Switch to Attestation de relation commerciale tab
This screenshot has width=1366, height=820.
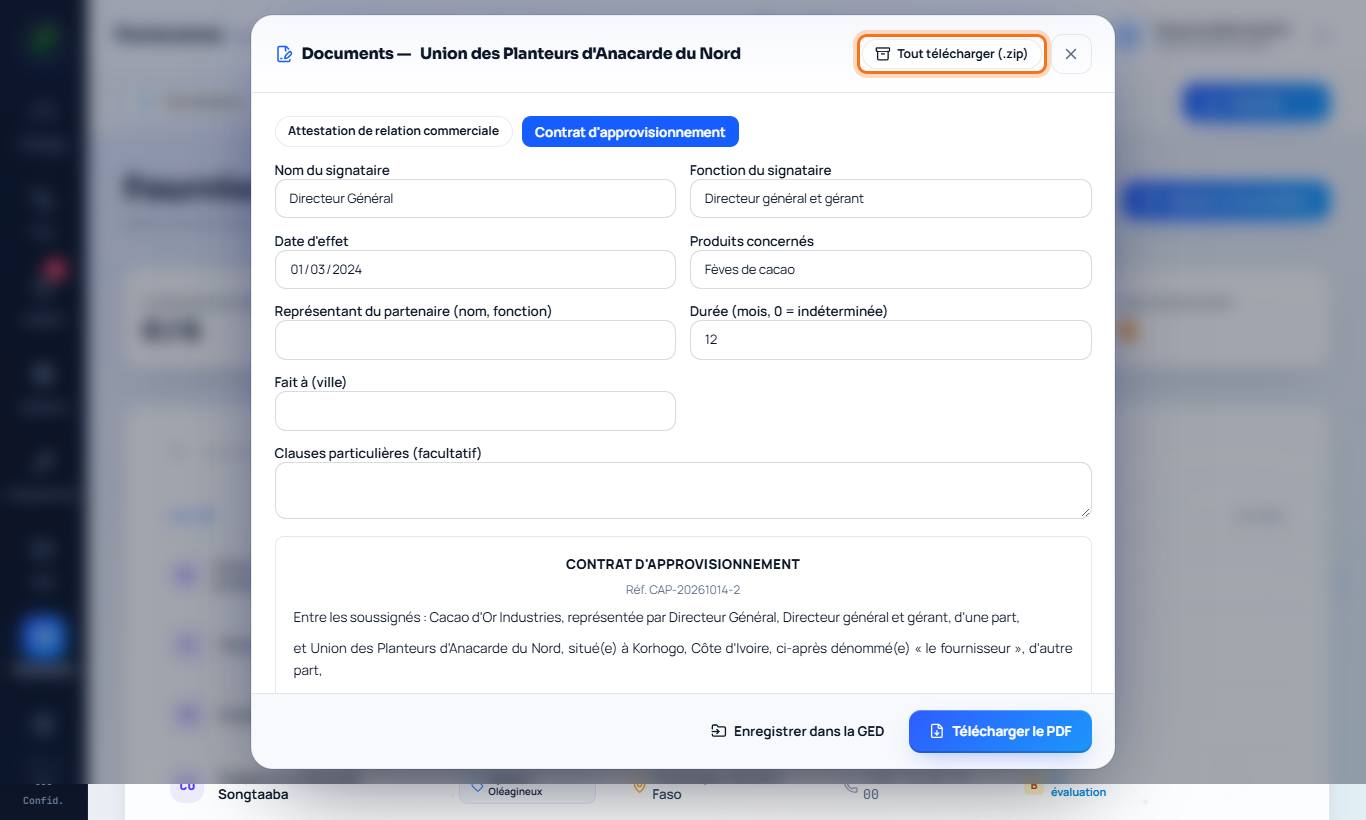pos(393,131)
